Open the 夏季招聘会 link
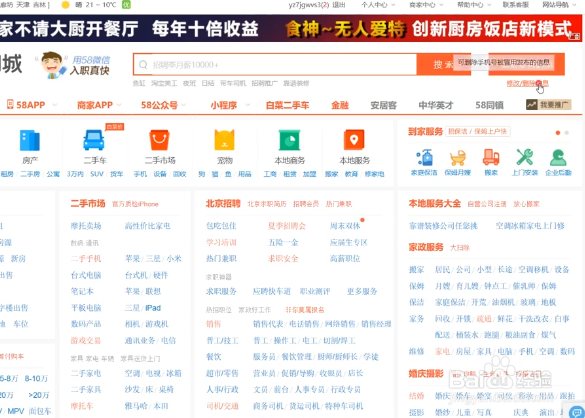Viewport: 585px width, 418px height. [x=287, y=226]
